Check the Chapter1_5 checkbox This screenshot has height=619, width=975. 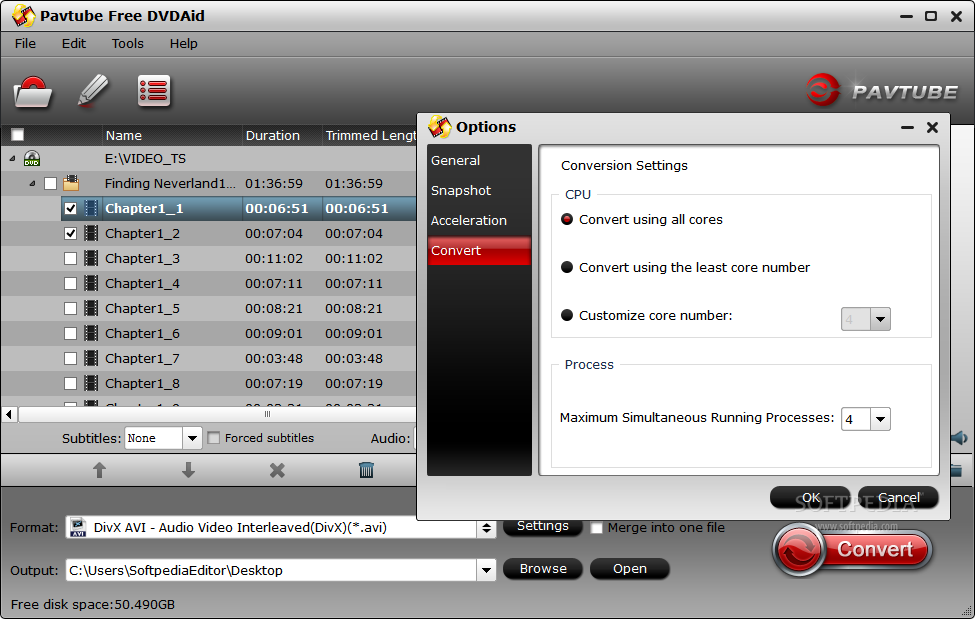click(70, 309)
